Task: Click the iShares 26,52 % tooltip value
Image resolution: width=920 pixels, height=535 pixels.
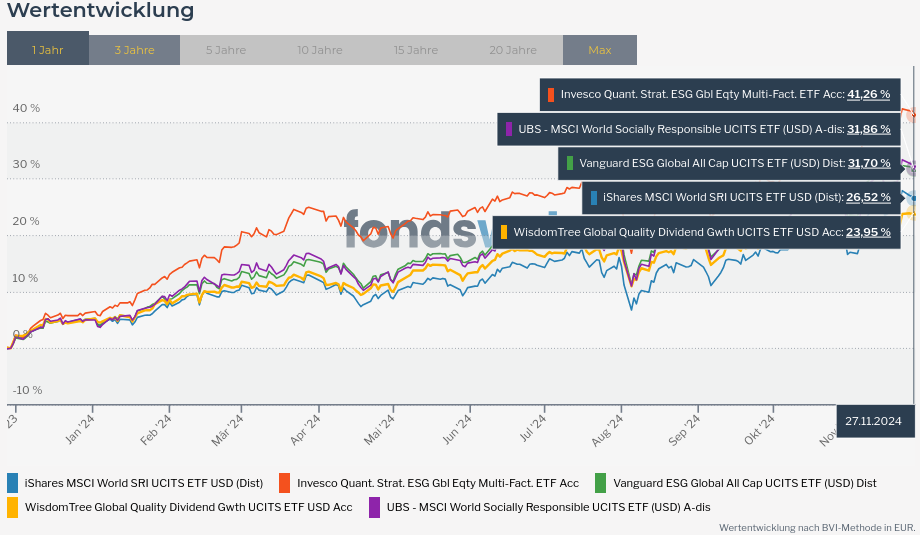Action: (868, 198)
